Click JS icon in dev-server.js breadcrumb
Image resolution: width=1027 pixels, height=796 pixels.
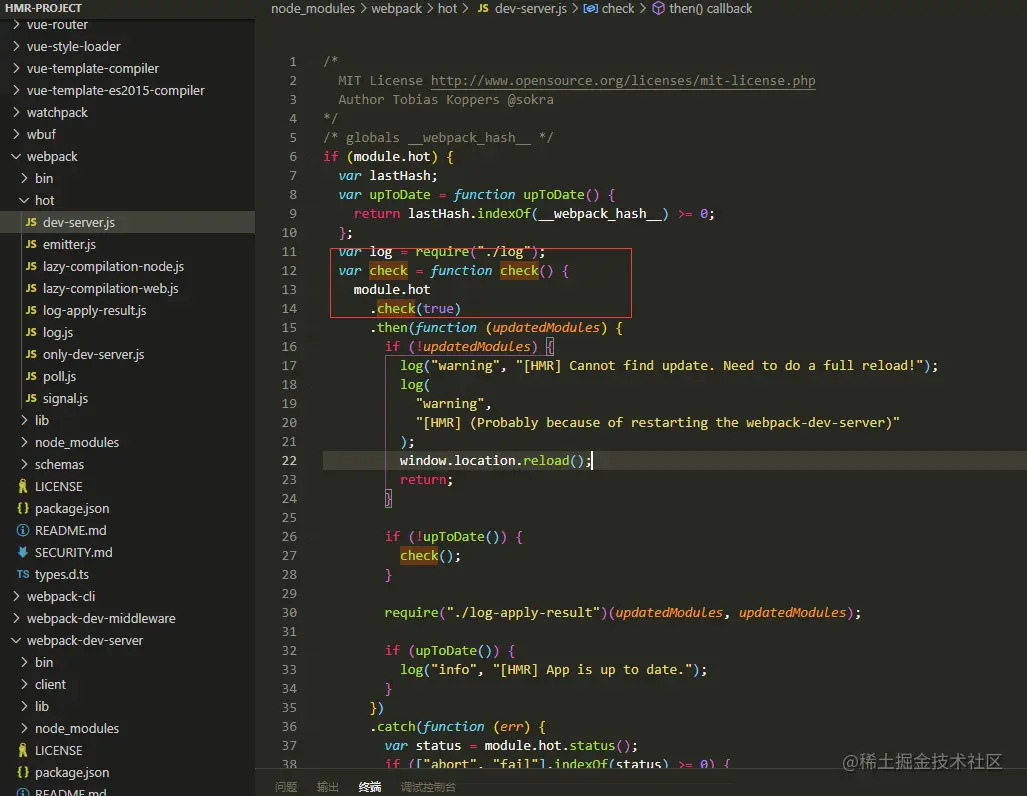pyautogui.click(x=483, y=9)
